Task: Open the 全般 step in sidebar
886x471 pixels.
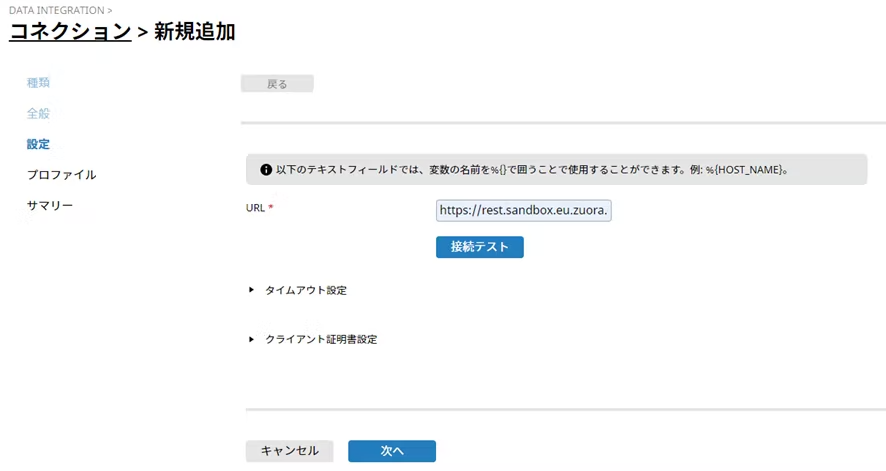Action: (38, 113)
